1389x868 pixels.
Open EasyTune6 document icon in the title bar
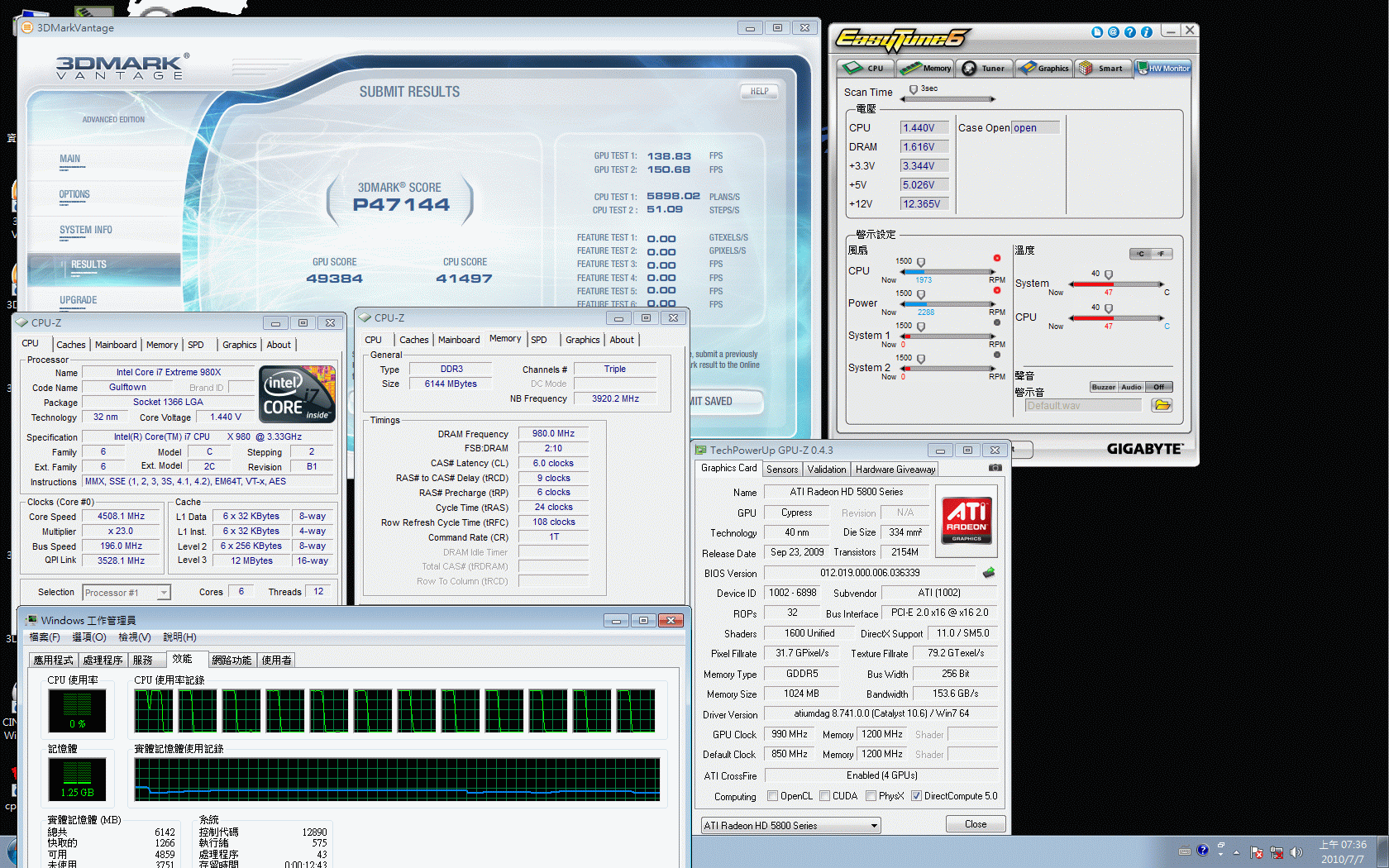point(1097,32)
